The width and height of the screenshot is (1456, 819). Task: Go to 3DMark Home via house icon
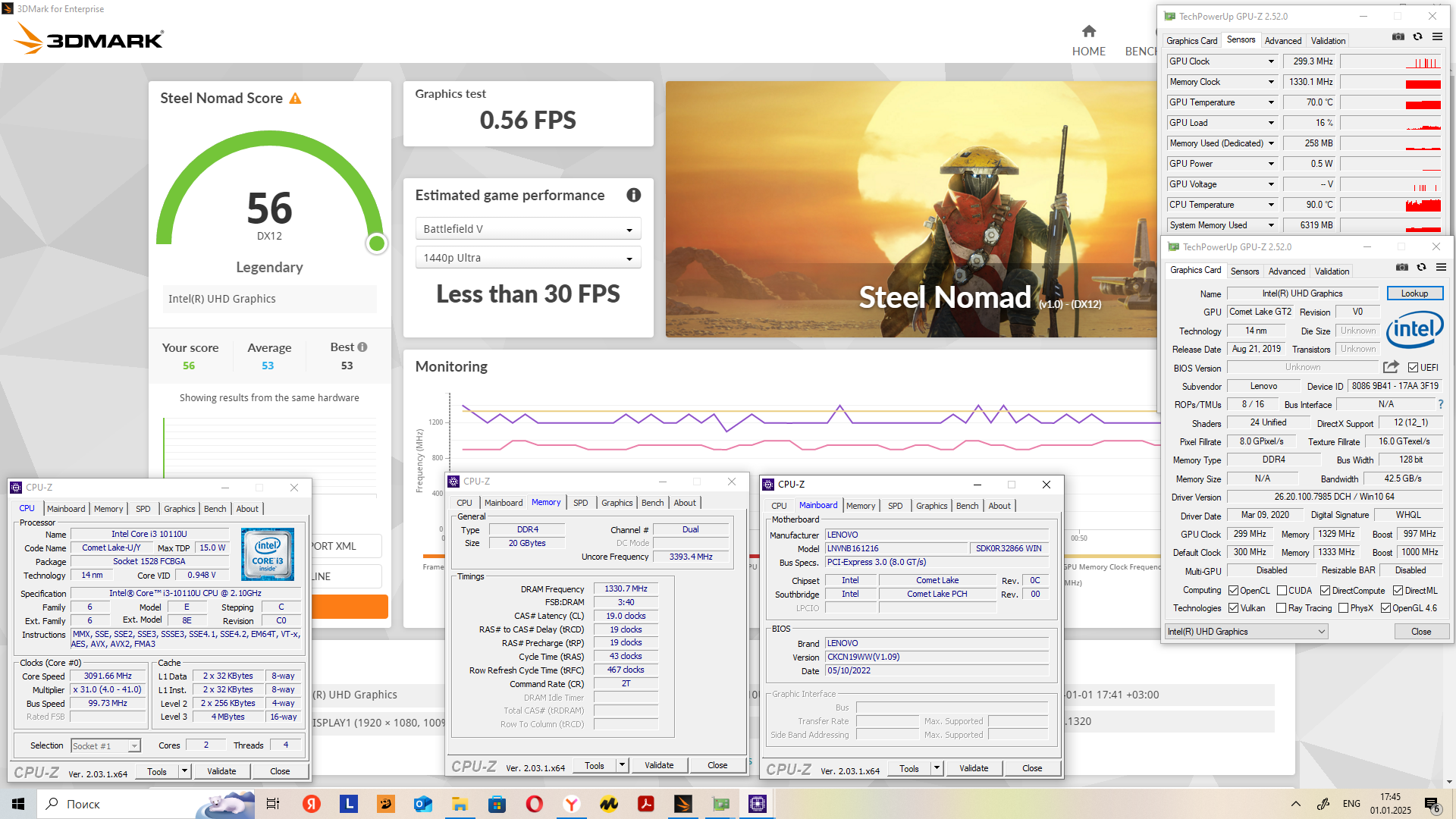click(1089, 31)
